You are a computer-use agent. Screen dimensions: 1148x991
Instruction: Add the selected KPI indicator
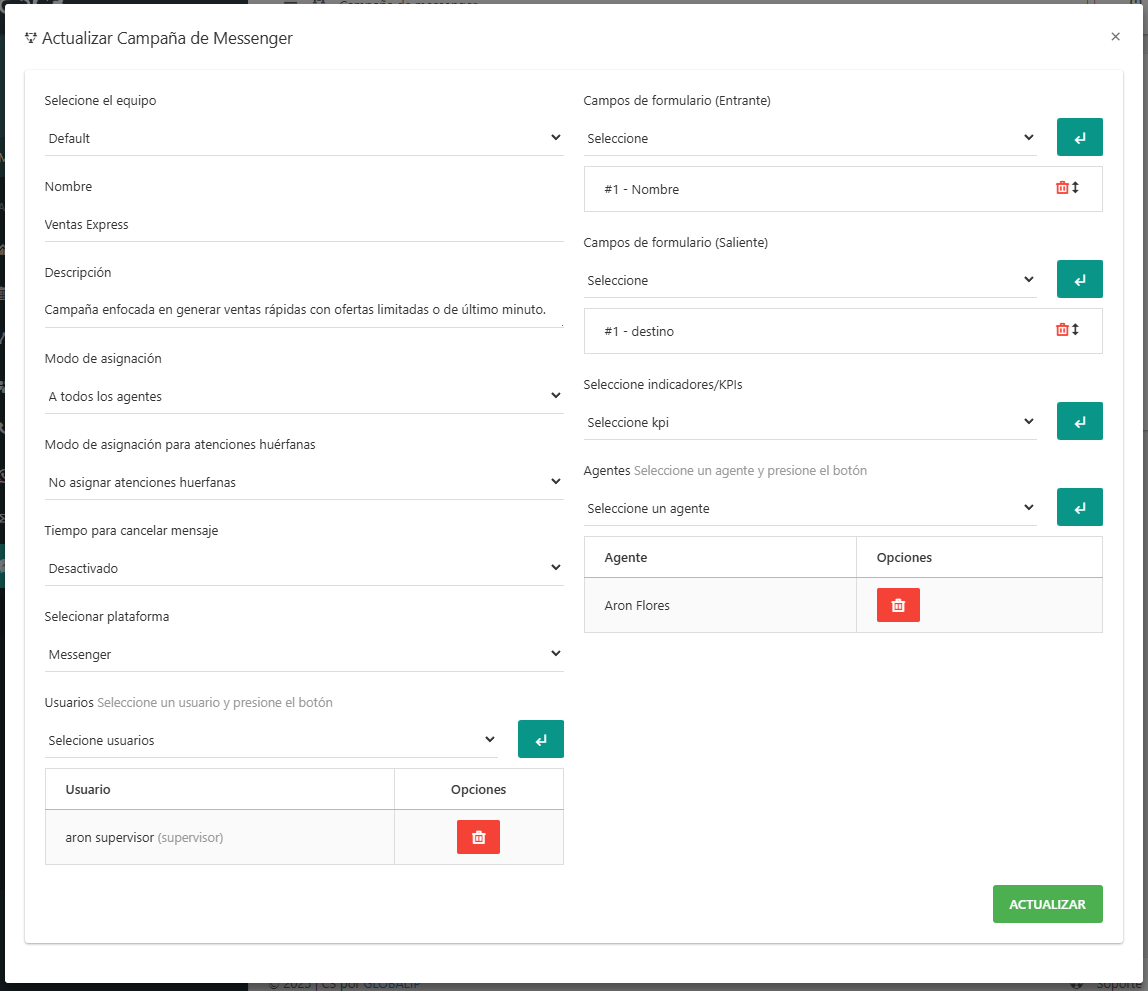point(1079,422)
